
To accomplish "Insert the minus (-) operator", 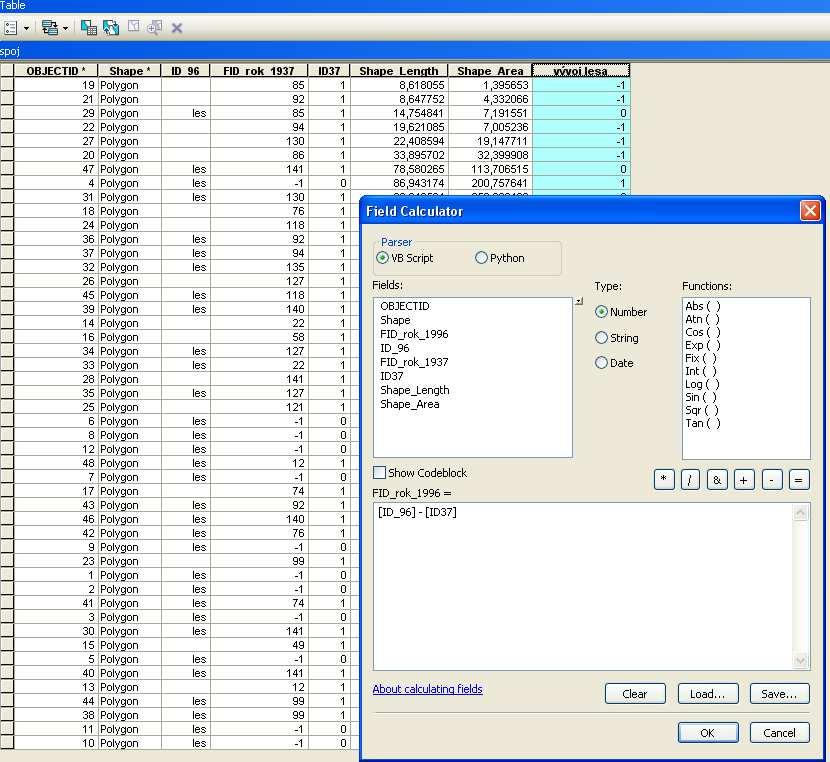I will [x=772, y=480].
